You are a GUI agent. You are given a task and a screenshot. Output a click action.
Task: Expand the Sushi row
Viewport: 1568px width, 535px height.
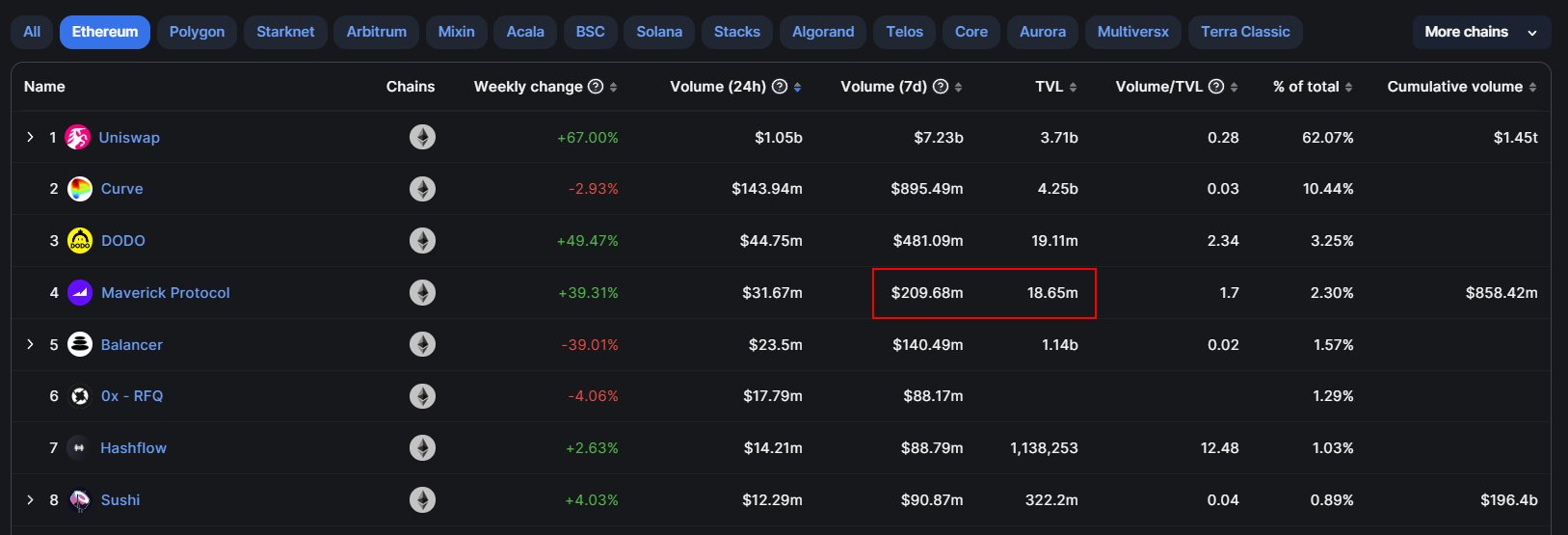click(x=30, y=499)
